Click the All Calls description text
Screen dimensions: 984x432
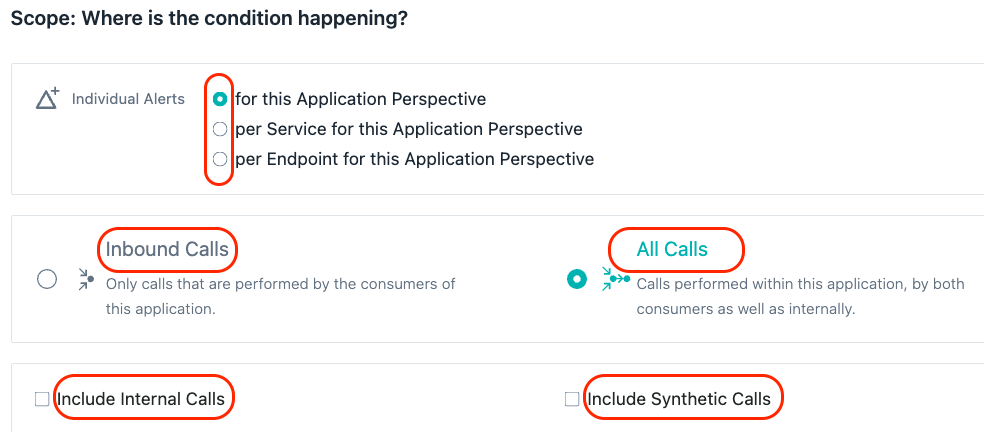point(800,296)
